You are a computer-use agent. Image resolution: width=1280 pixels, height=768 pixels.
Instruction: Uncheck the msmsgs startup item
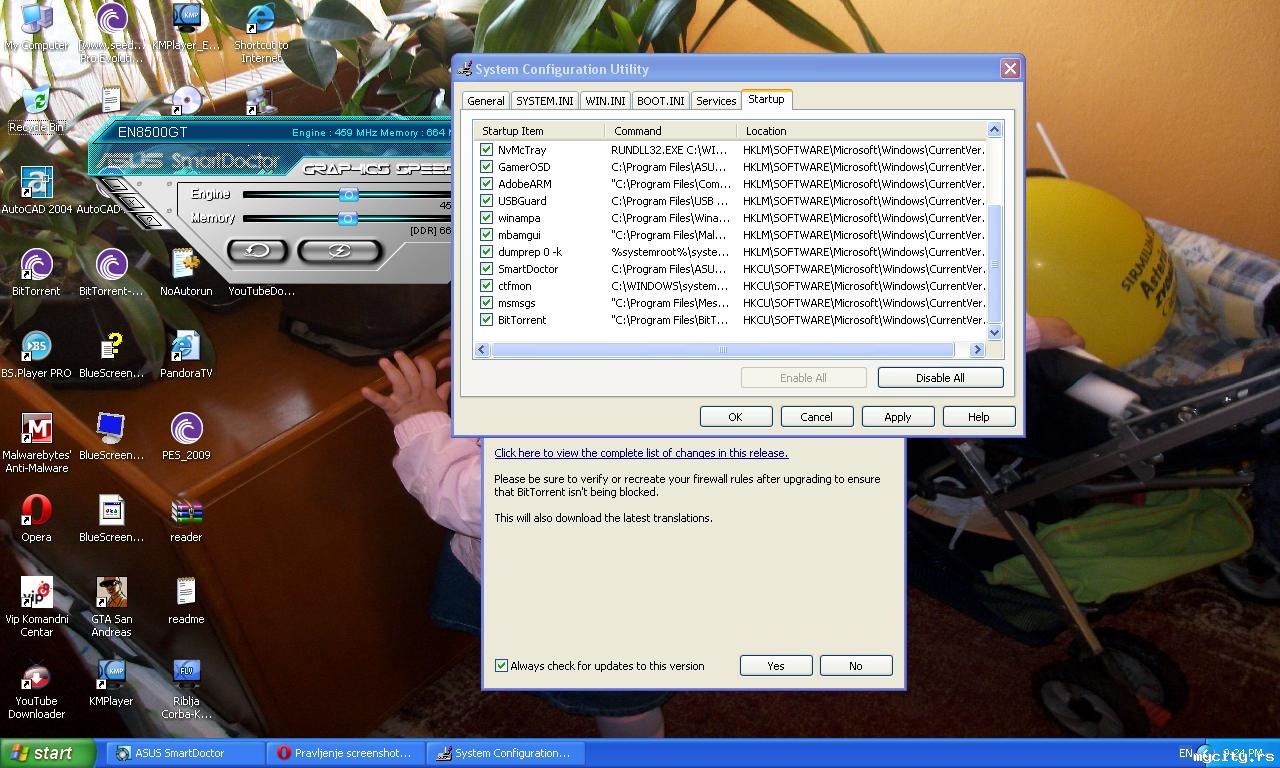point(487,303)
